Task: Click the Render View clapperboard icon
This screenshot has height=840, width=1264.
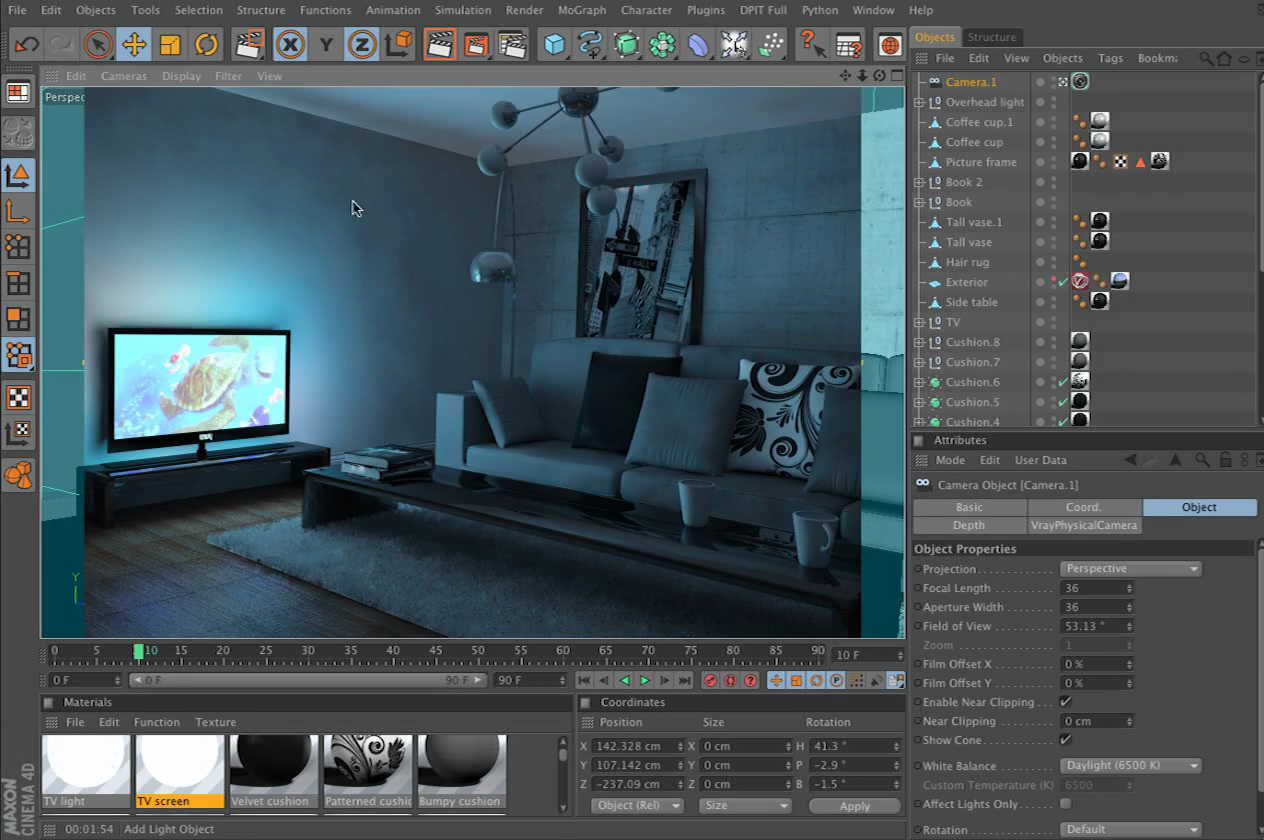Action: [439, 44]
